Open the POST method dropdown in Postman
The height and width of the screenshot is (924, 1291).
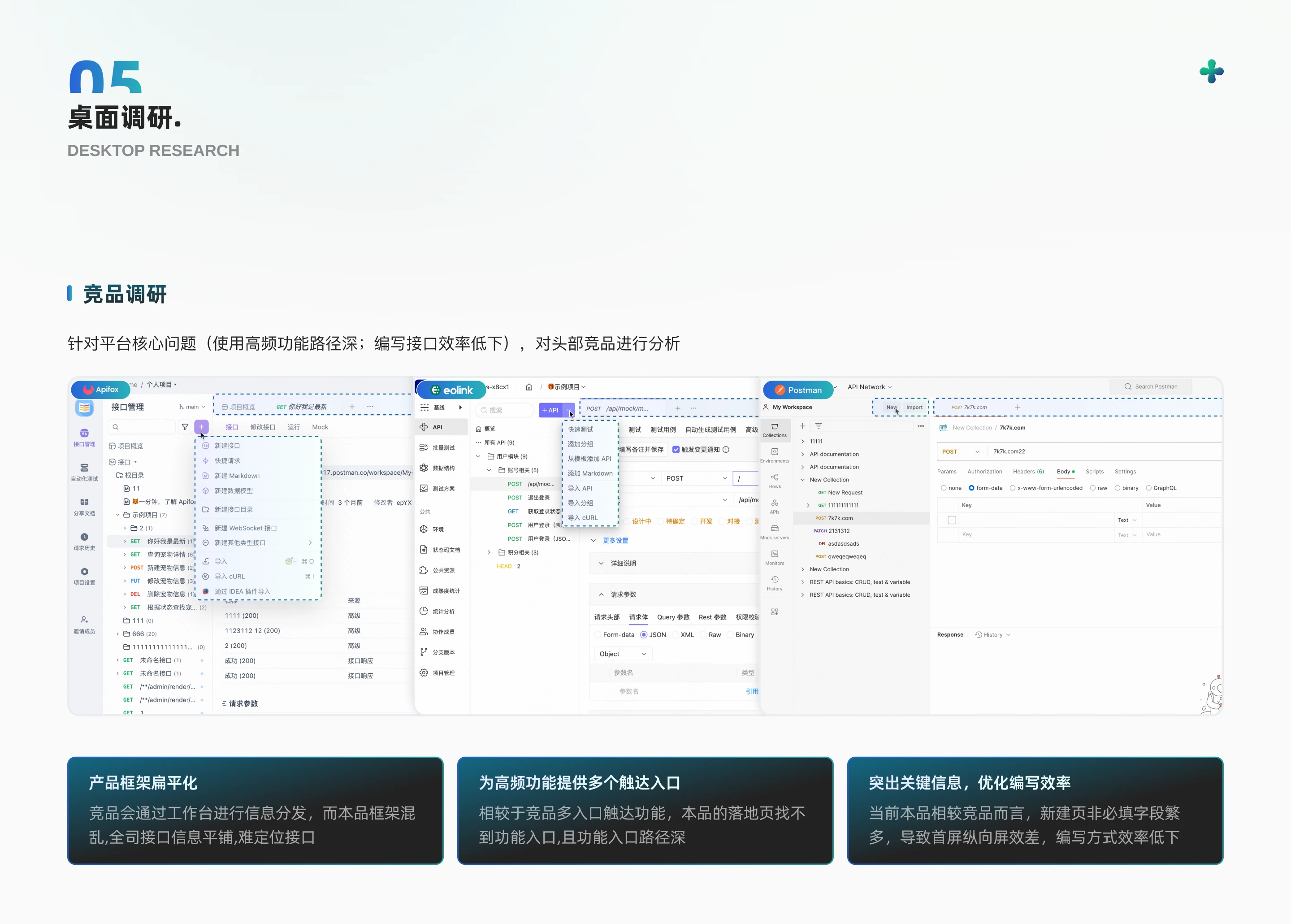[961, 452]
